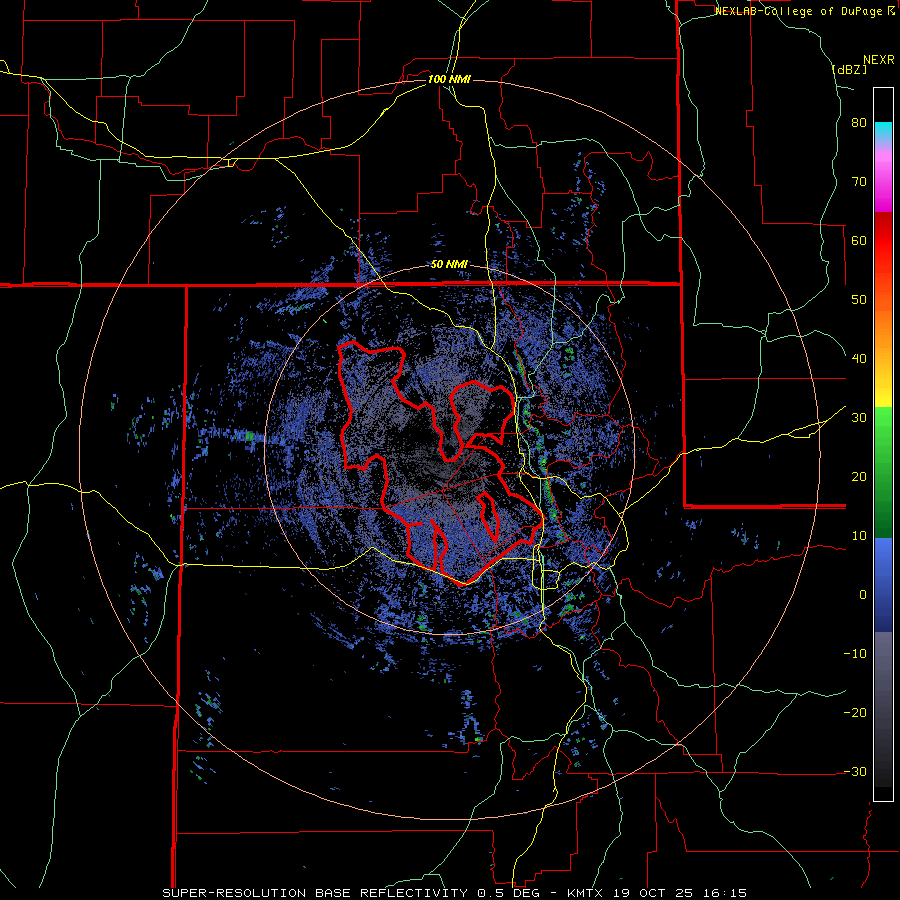The height and width of the screenshot is (900, 900).
Task: Click the 40 value on the dBZ scale
Action: 859,359
